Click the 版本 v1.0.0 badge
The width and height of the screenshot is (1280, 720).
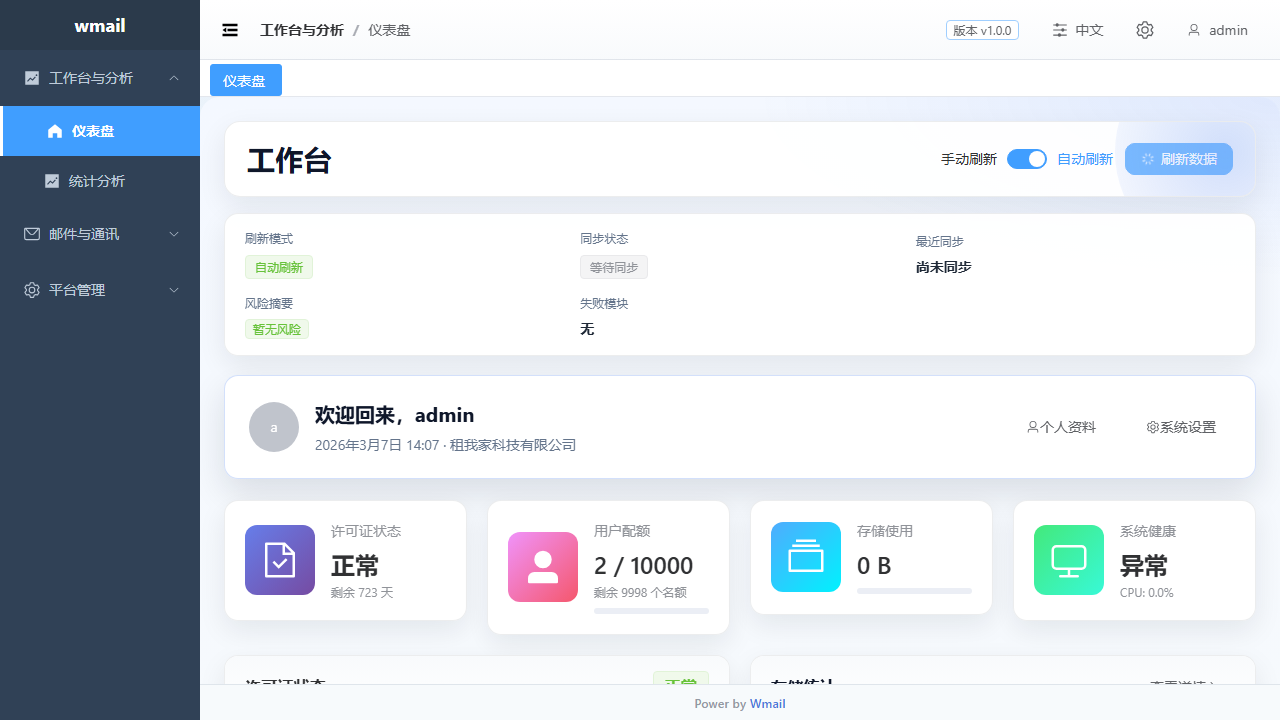tap(982, 30)
